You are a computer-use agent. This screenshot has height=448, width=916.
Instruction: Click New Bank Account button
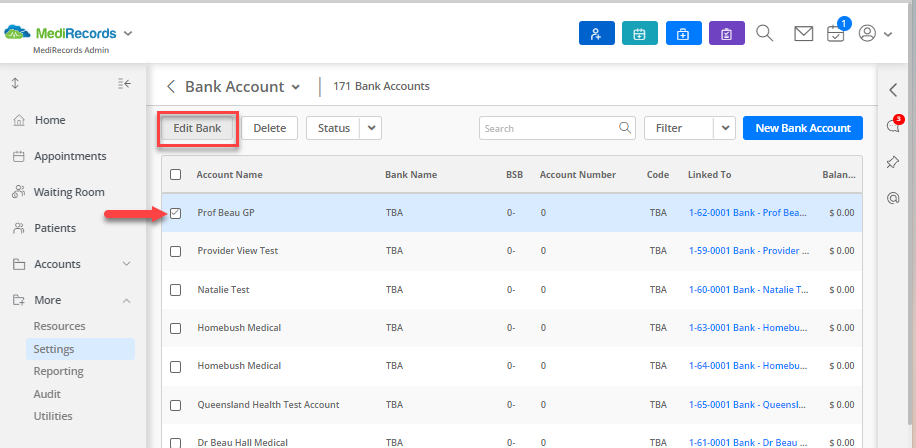click(803, 128)
